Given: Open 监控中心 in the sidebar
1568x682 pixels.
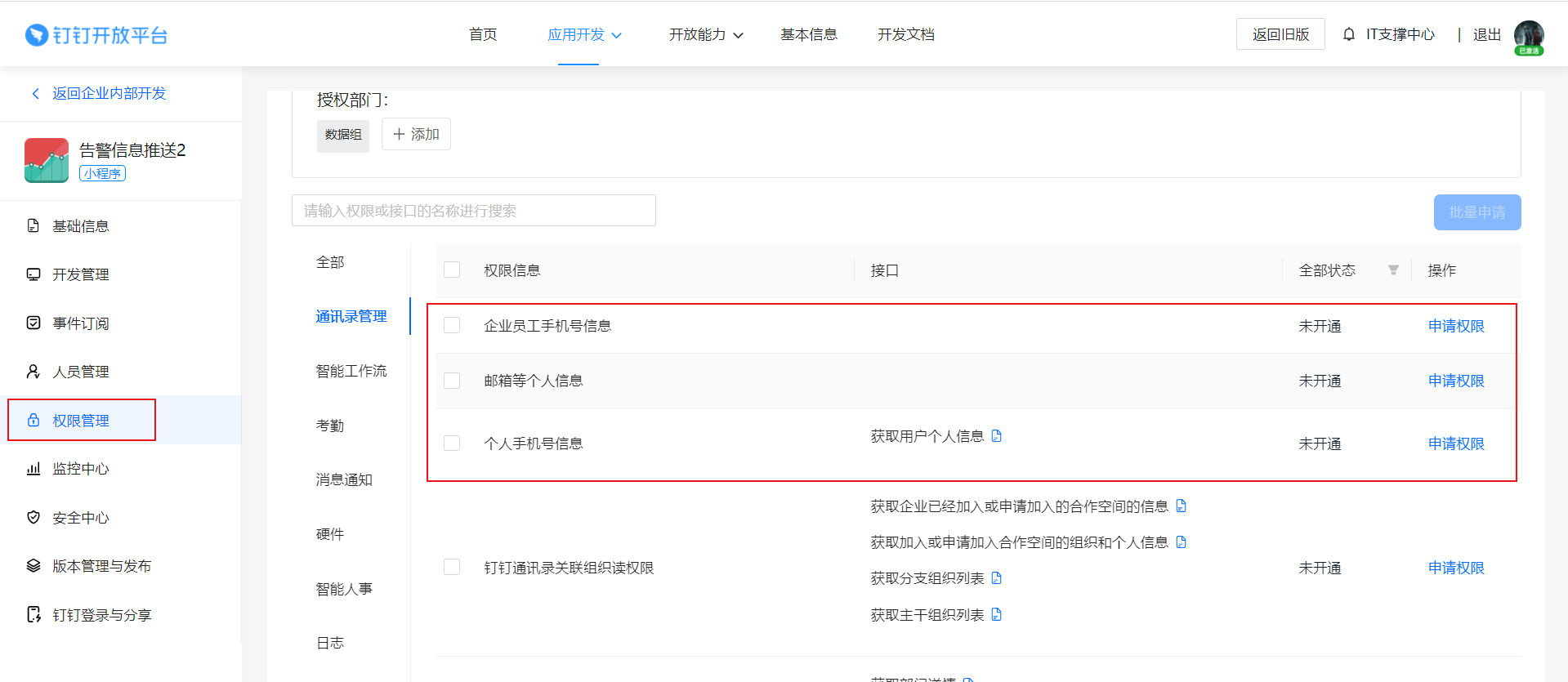Looking at the screenshot, I should click(x=81, y=469).
